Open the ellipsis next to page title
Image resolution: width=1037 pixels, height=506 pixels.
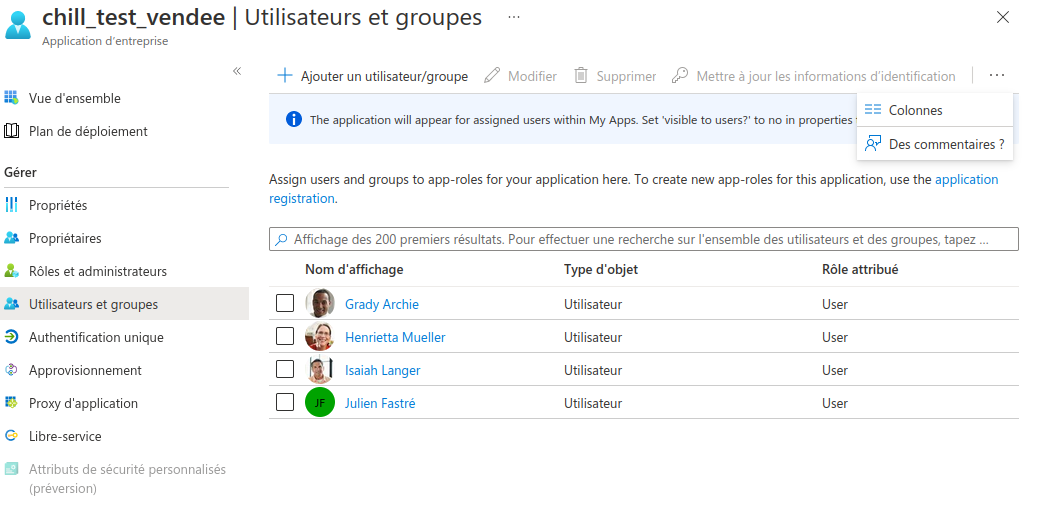coord(514,18)
